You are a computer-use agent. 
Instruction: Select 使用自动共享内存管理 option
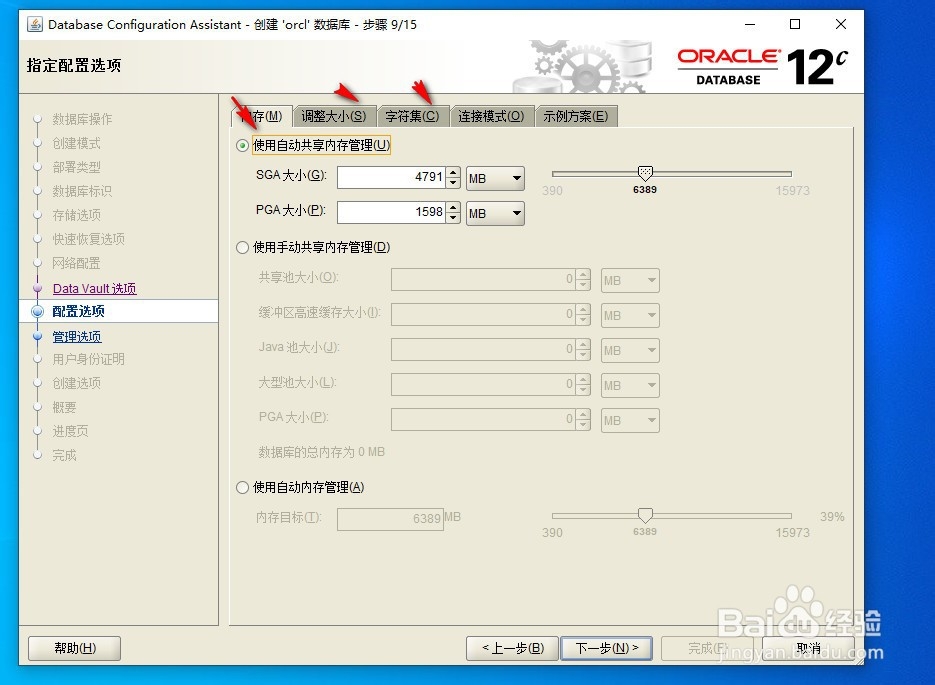241,144
